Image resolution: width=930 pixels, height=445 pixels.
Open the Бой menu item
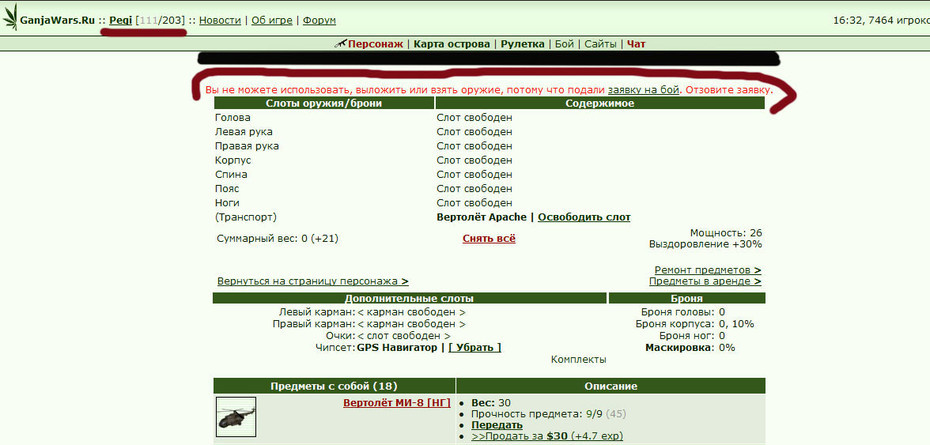(x=564, y=44)
